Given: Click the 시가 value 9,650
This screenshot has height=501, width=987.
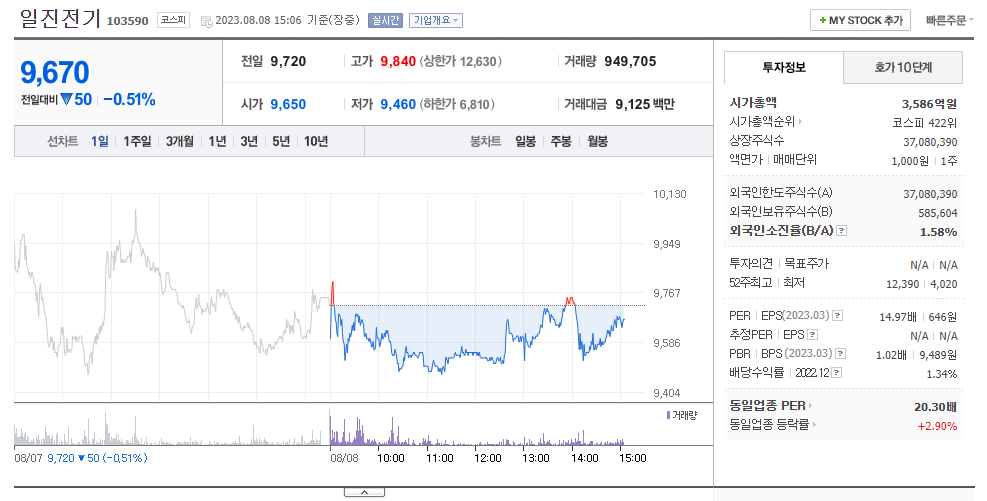Looking at the screenshot, I should coord(288,104).
